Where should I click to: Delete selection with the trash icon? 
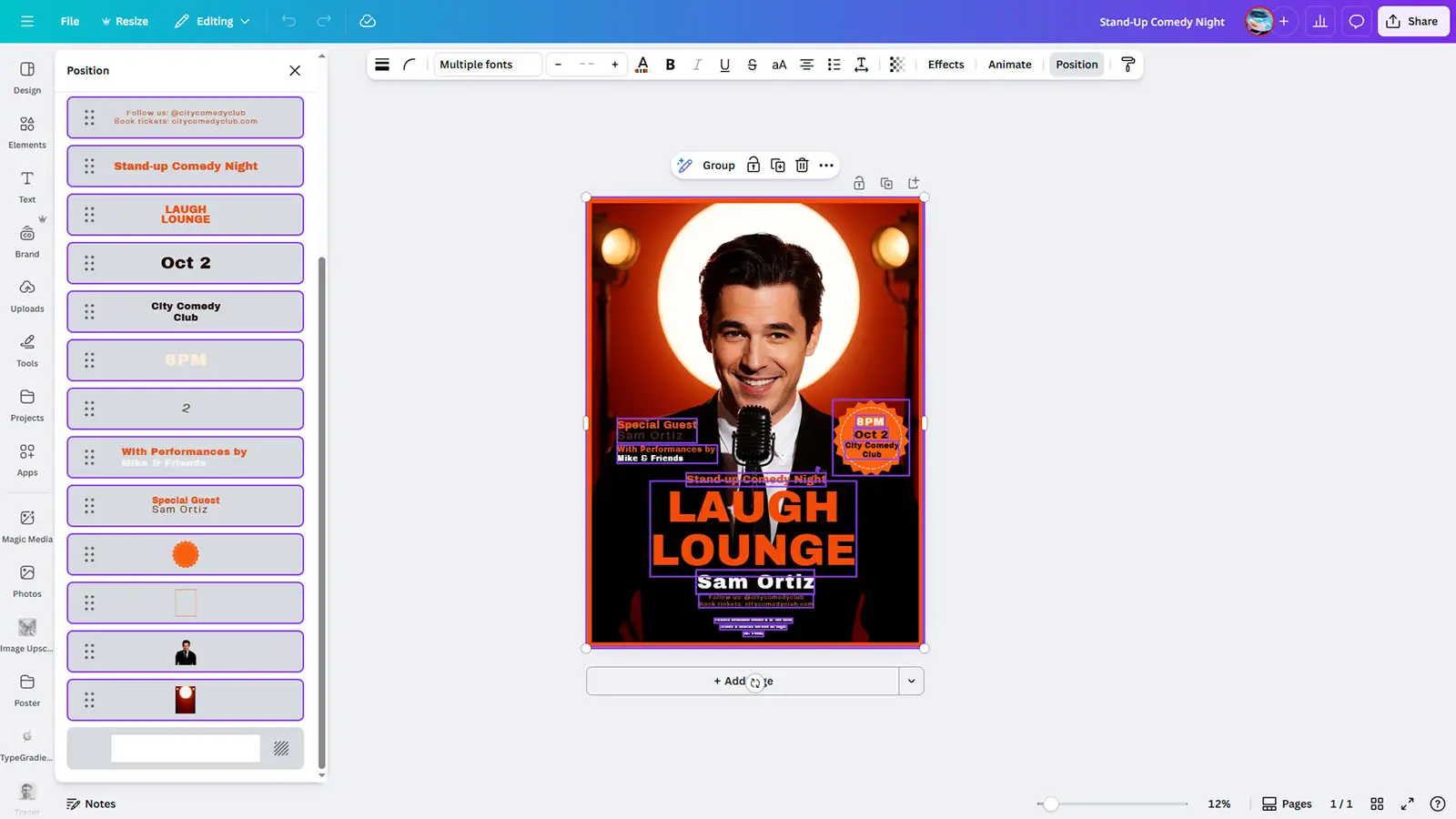click(802, 166)
